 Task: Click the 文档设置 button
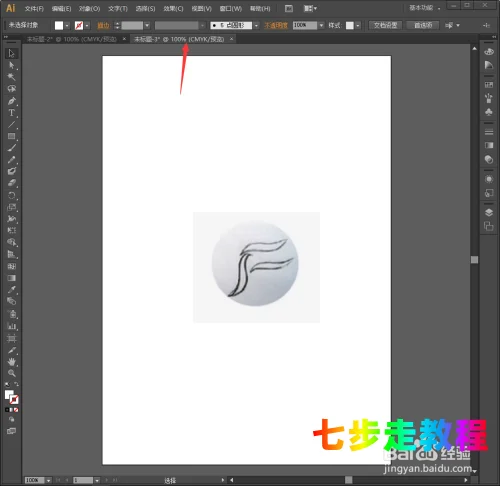pyautogui.click(x=385, y=25)
